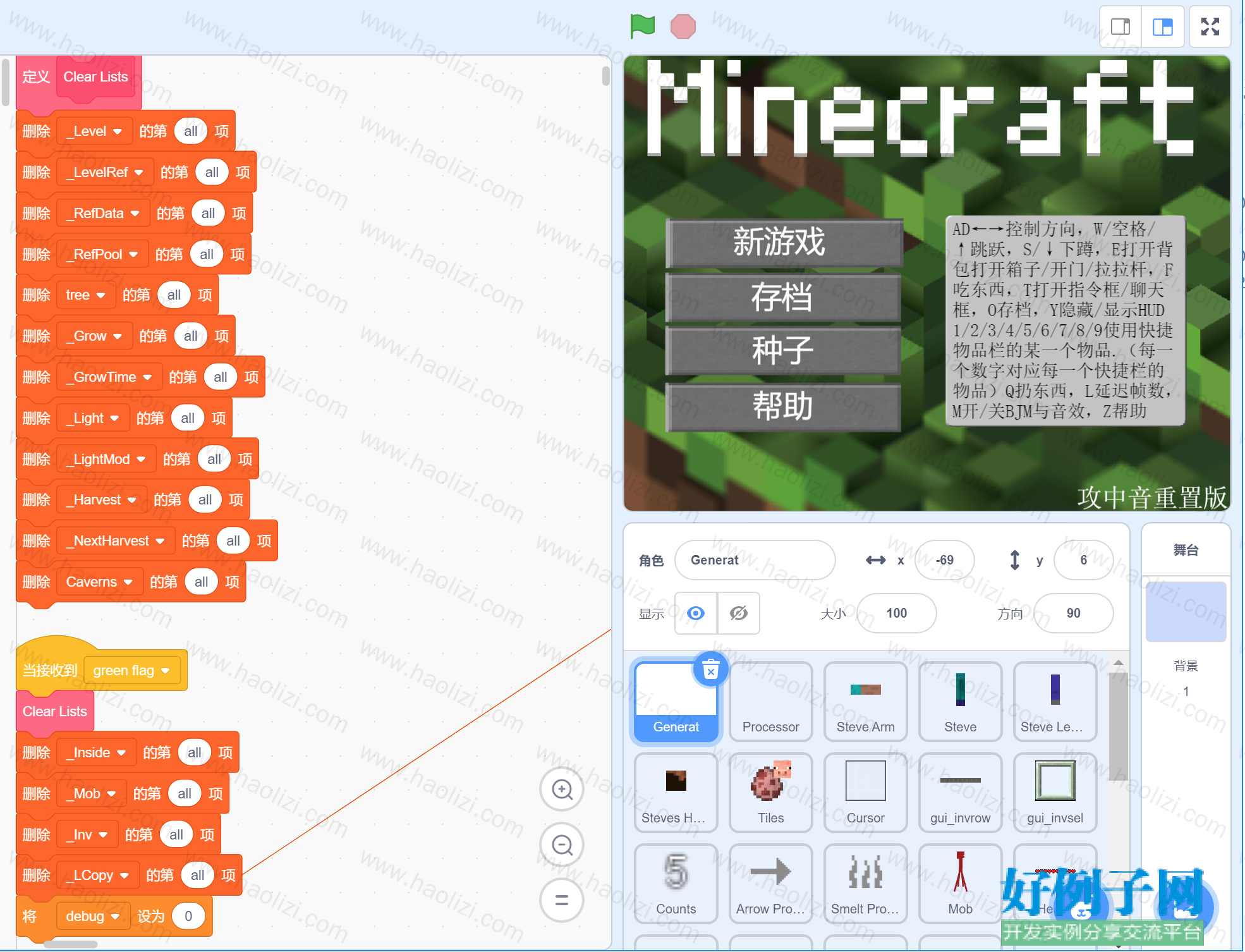1245x952 pixels.
Task: Hide the sprite using the crossed-eye icon
Action: coord(738,613)
